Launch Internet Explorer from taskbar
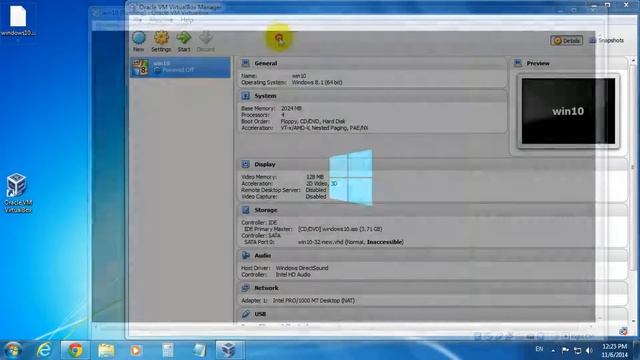Image resolution: width=640 pixels, height=360 pixels. click(44, 350)
